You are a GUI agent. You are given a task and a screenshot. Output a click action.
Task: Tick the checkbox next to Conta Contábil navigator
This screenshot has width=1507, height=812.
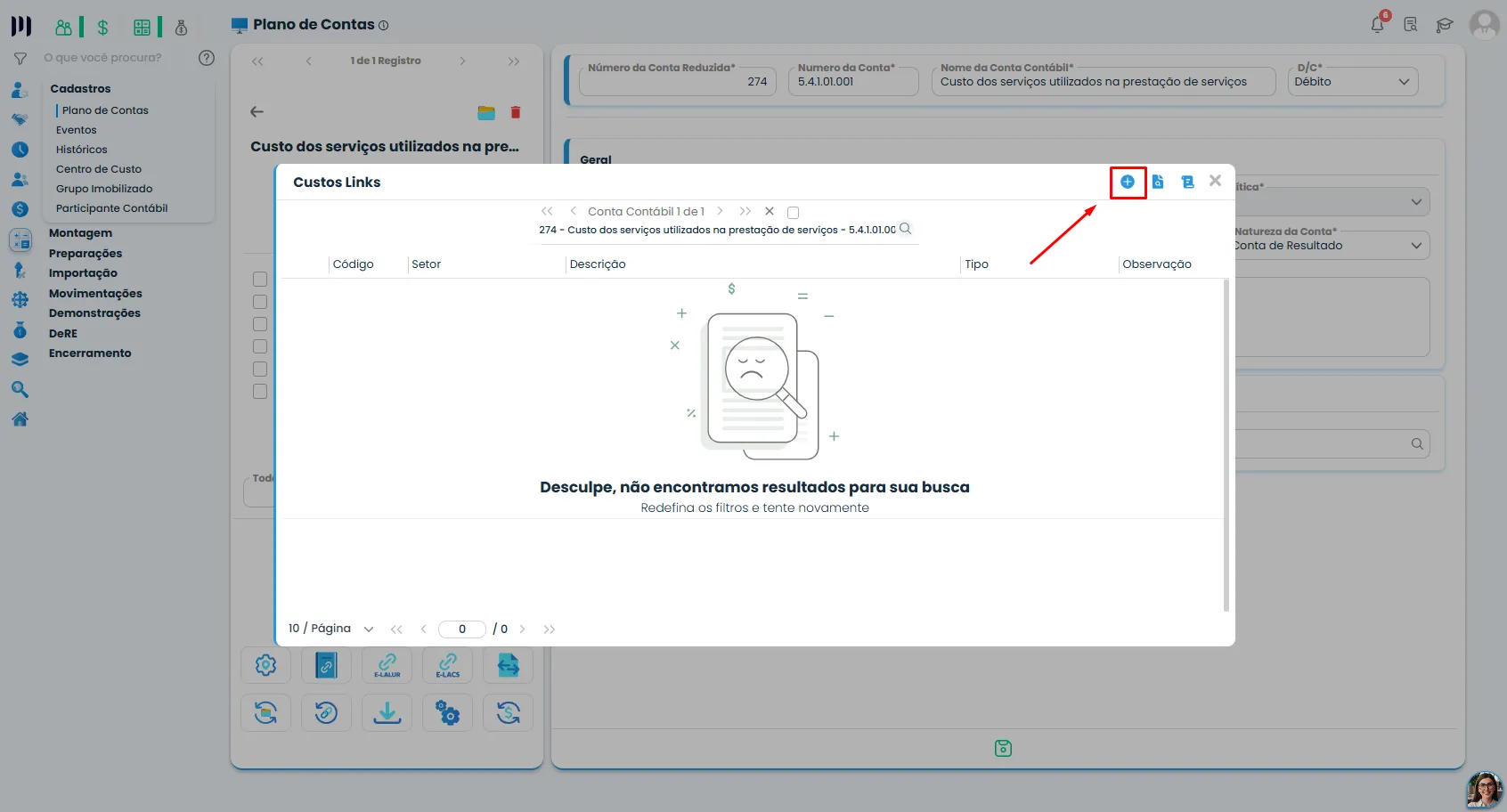[793, 213]
